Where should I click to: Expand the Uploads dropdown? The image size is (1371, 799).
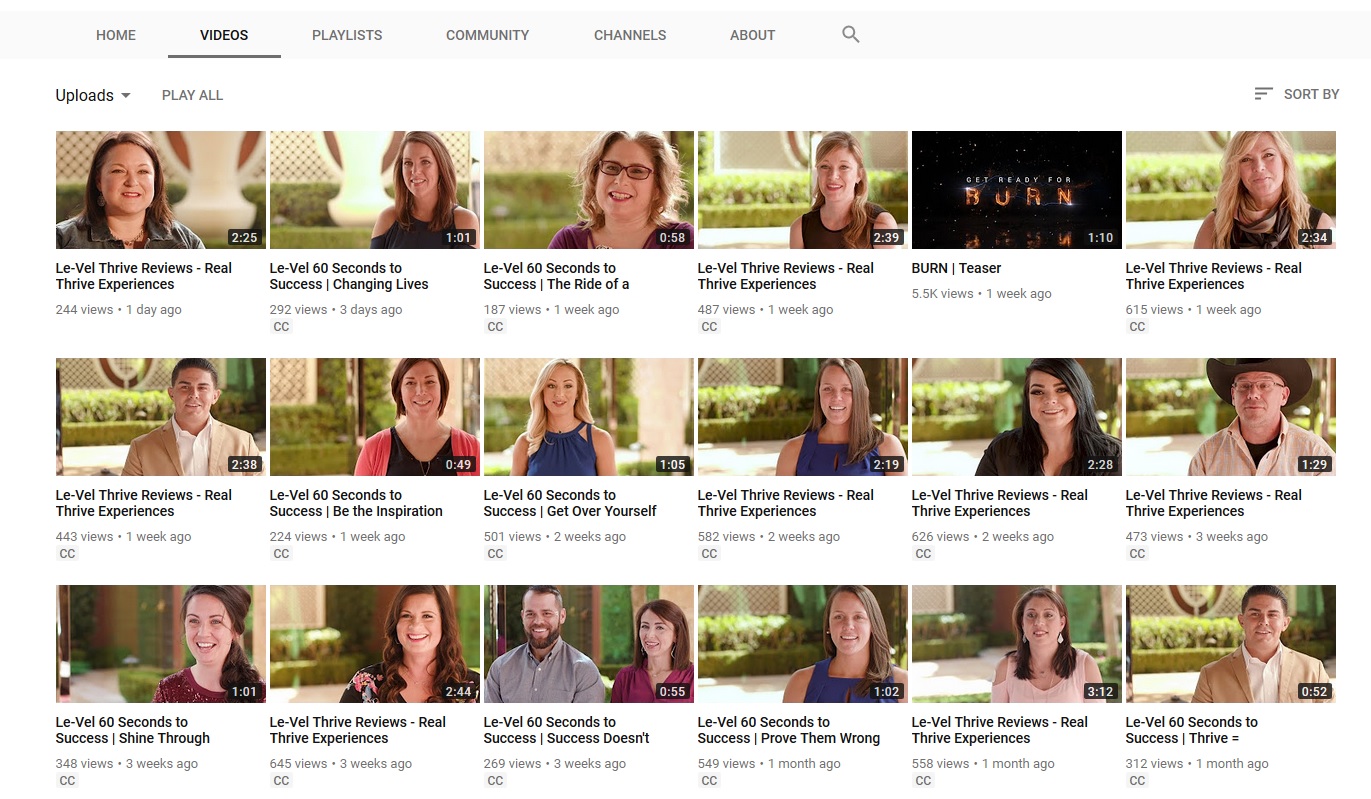[93, 96]
